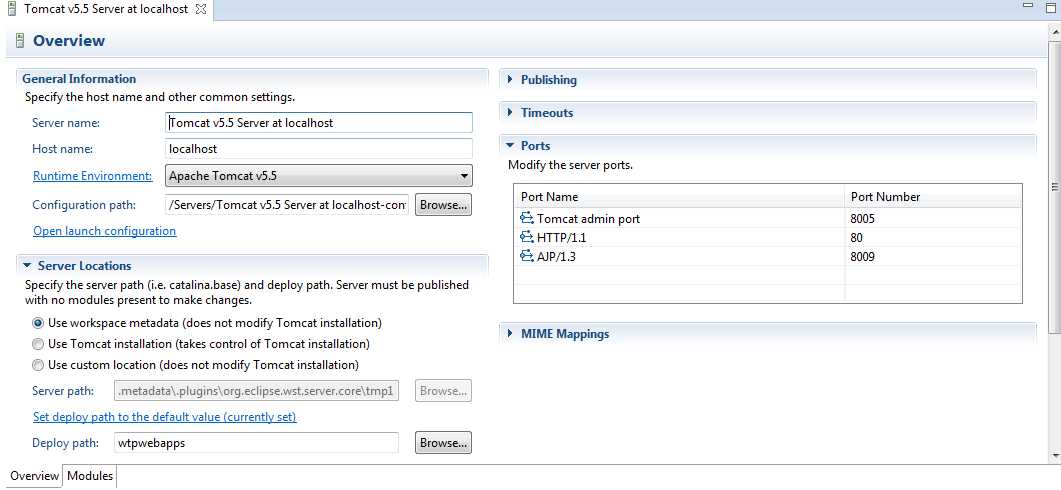The height and width of the screenshot is (490, 1061).
Task: Click the HTTP/1.1 port row icon
Action: (526, 238)
